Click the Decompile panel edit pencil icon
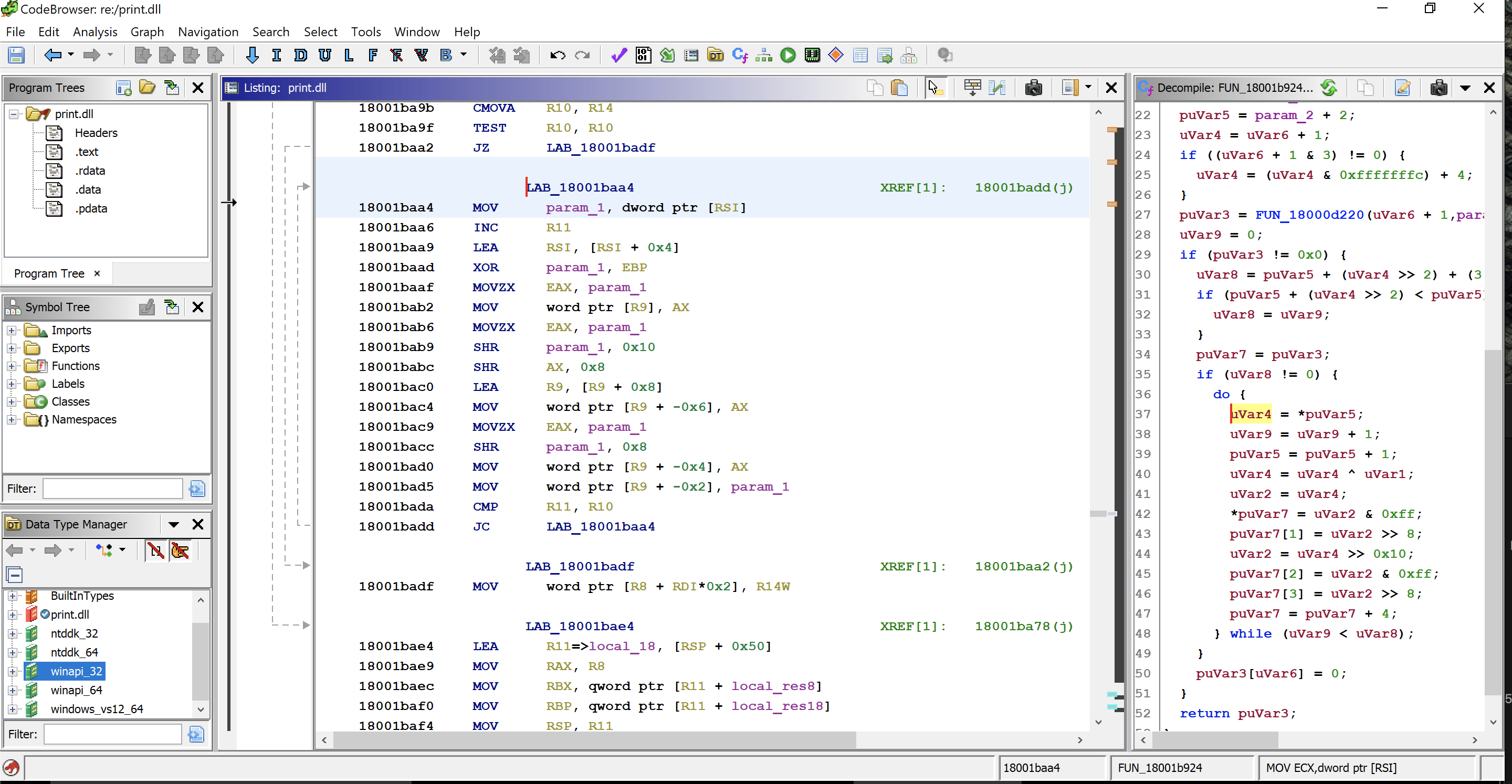This screenshot has height=784, width=1512. click(x=1402, y=88)
